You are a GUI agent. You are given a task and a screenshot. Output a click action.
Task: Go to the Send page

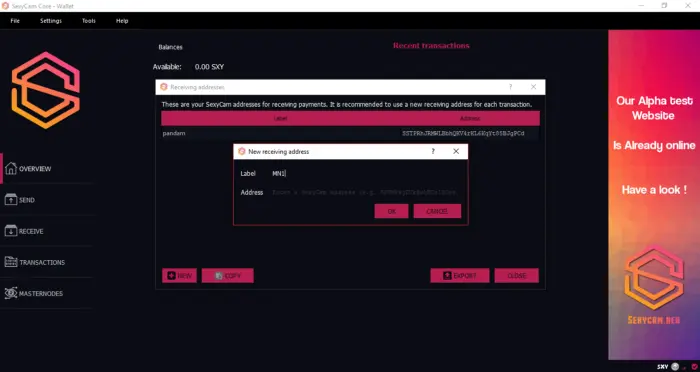(20, 200)
